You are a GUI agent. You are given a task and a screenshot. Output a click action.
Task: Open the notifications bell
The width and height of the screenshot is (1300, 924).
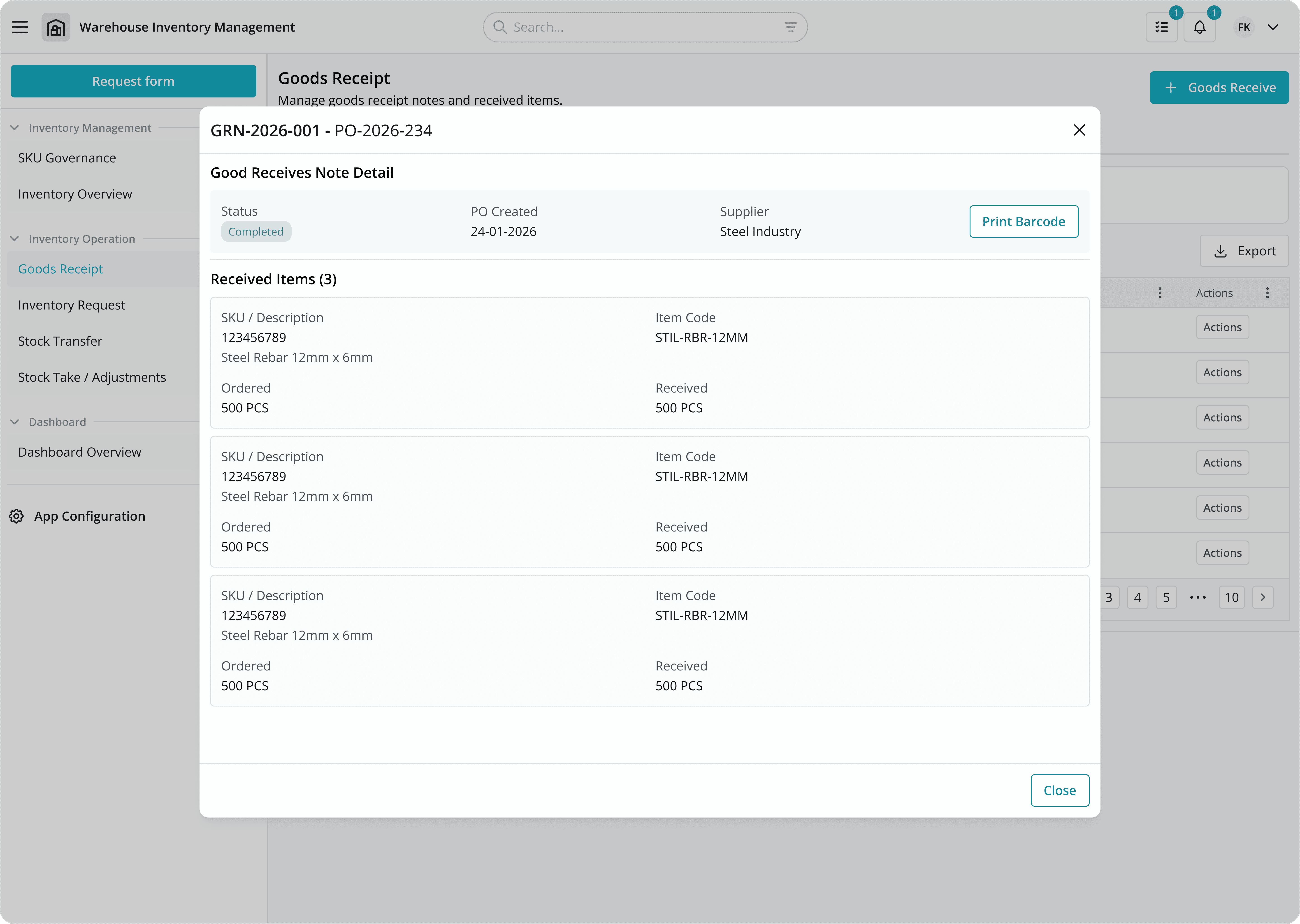1199,27
